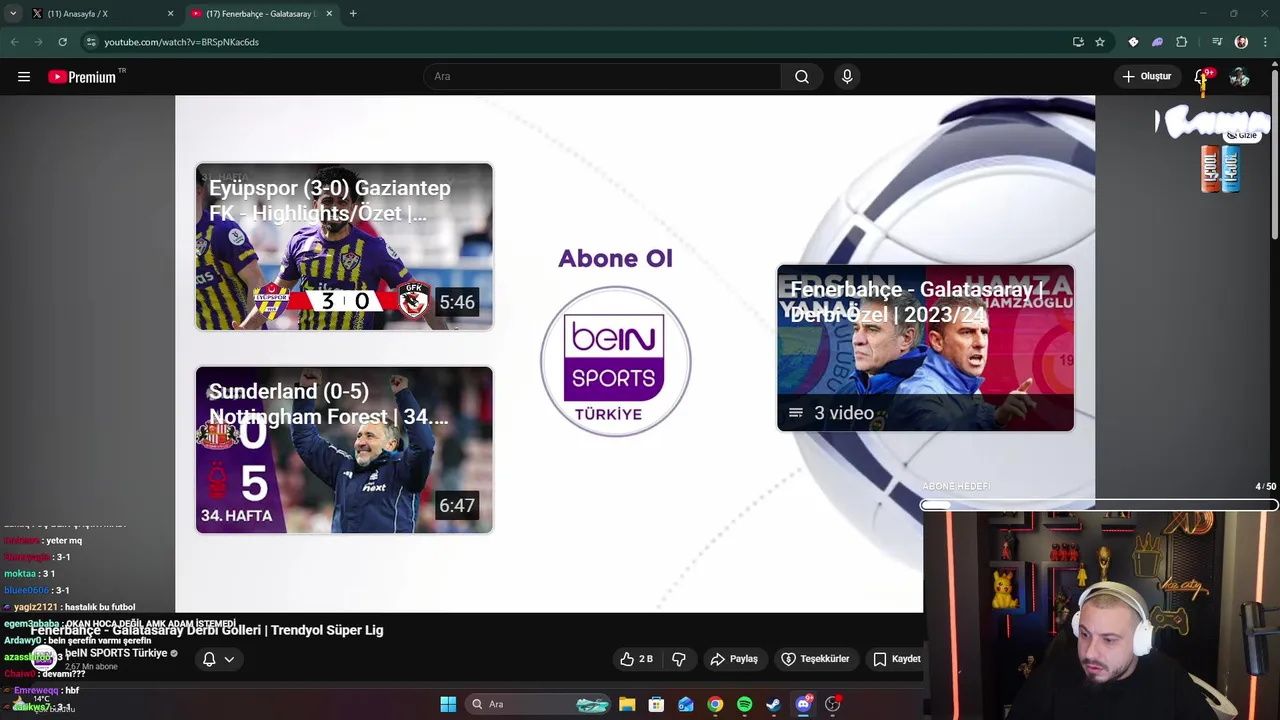1280x720 pixels.
Task: Launch Spotify from taskbar
Action: [x=744, y=704]
